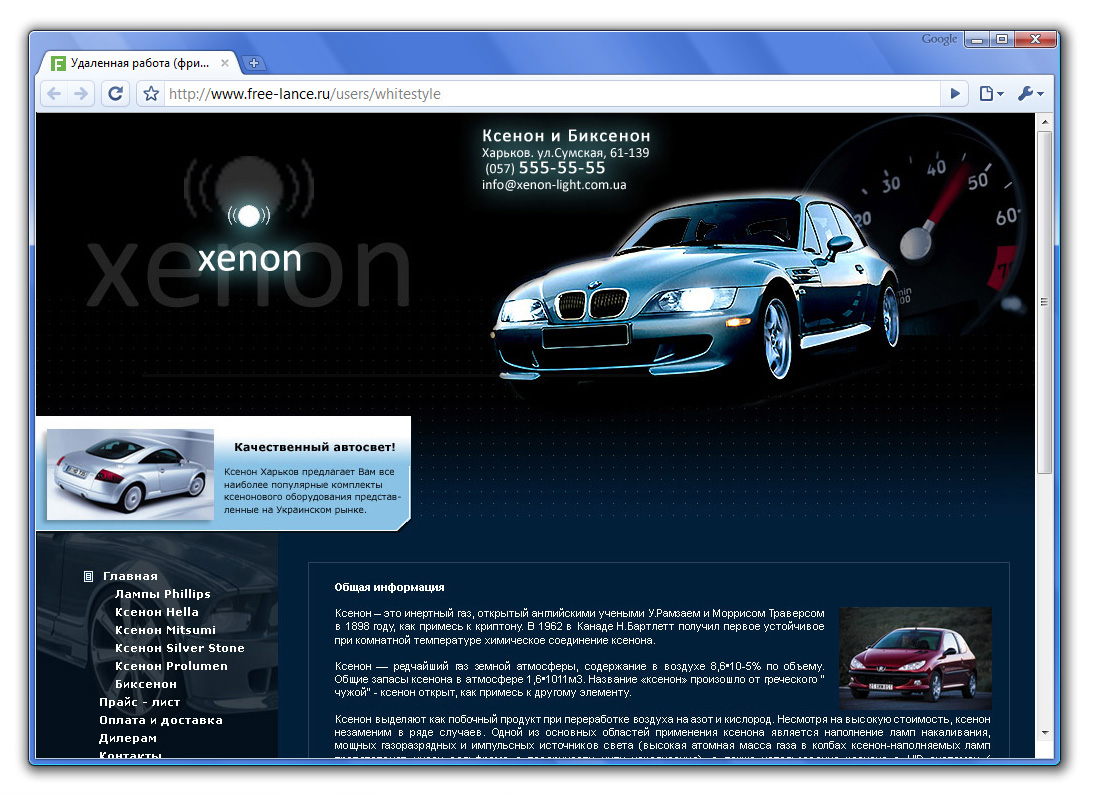1093x800 pixels.
Task: Select the Удаленная работа tab
Action: point(139,63)
